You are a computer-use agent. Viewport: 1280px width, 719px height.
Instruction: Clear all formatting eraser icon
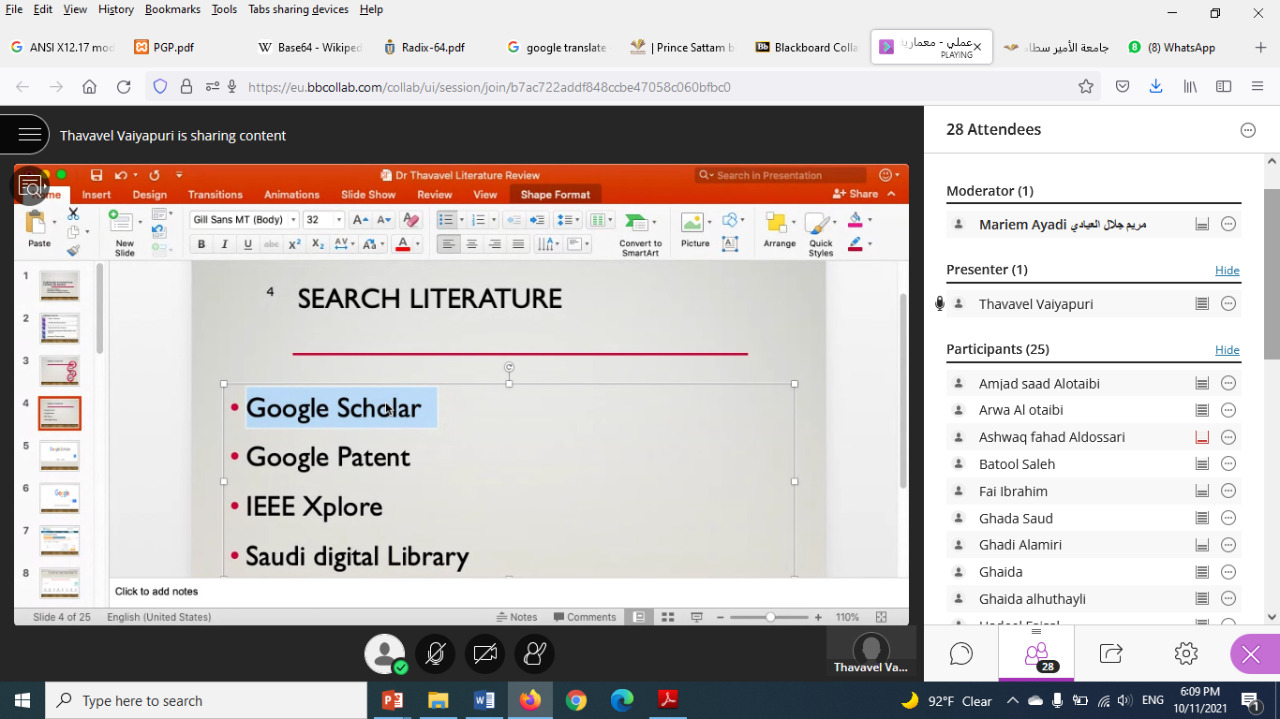[410, 220]
